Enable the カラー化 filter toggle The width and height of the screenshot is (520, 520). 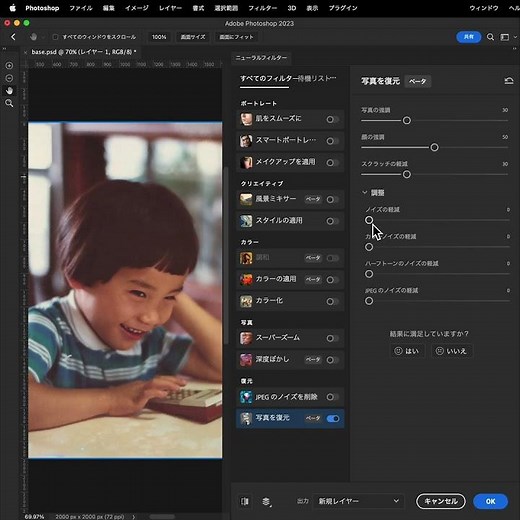333,301
